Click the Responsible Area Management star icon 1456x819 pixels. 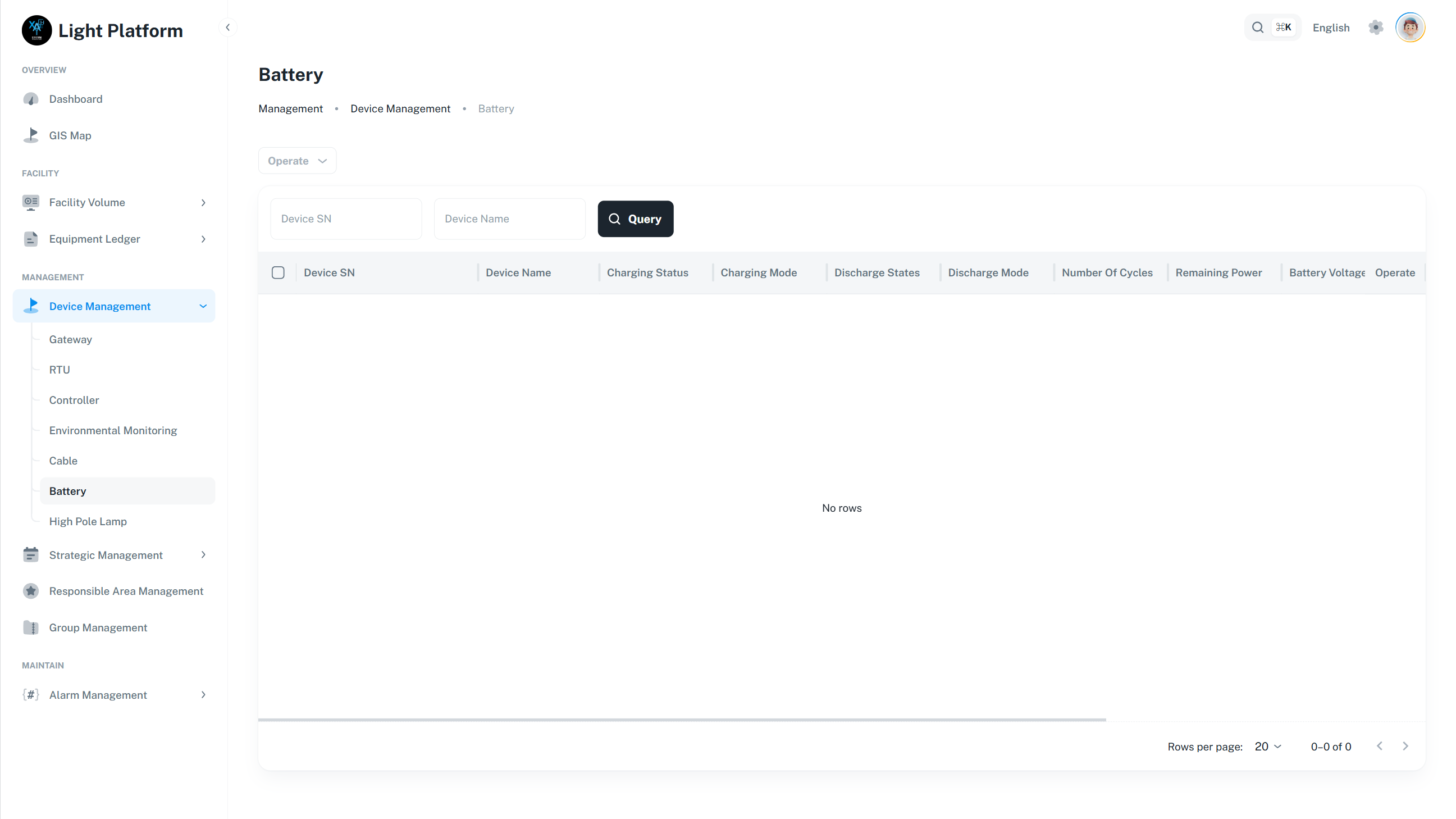pos(31,591)
